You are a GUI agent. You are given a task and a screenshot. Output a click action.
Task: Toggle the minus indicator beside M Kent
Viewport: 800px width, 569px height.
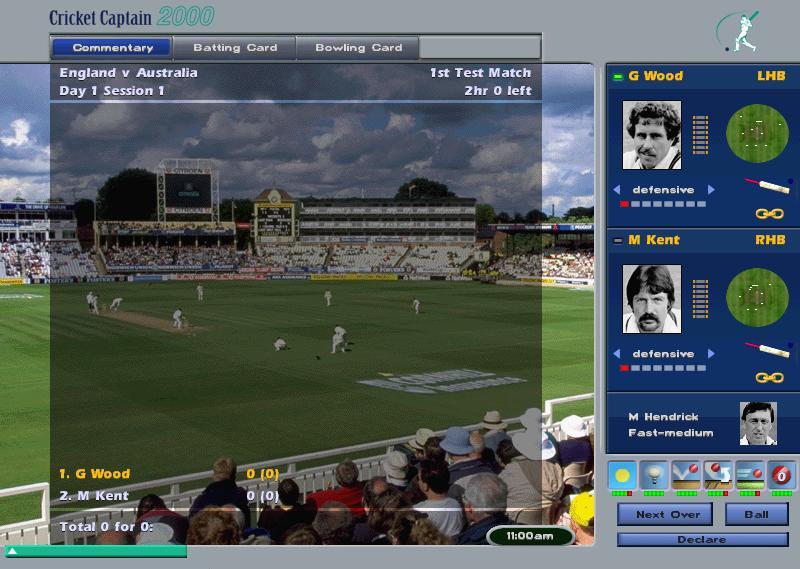pos(618,241)
